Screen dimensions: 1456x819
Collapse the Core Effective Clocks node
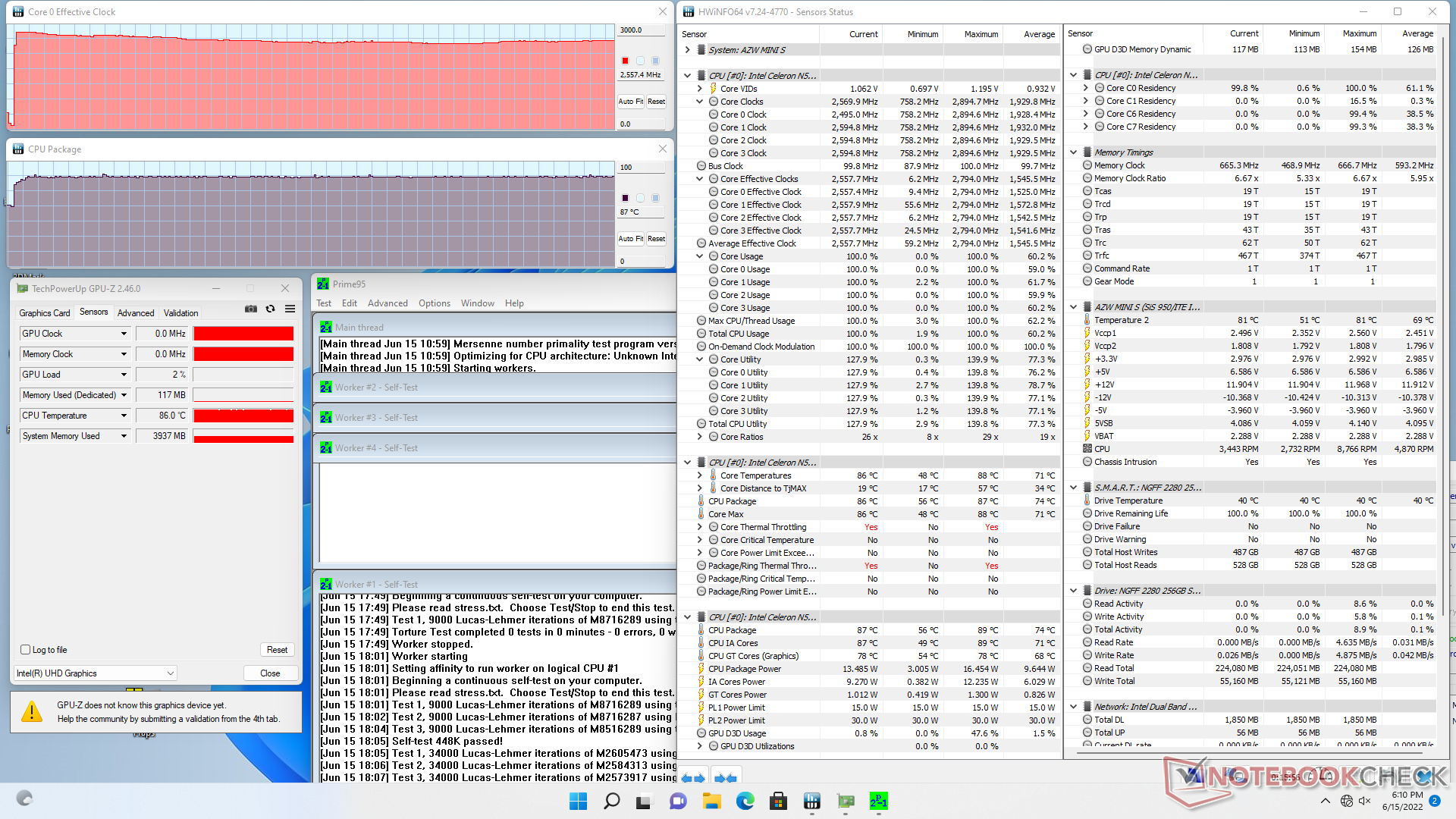tap(699, 179)
